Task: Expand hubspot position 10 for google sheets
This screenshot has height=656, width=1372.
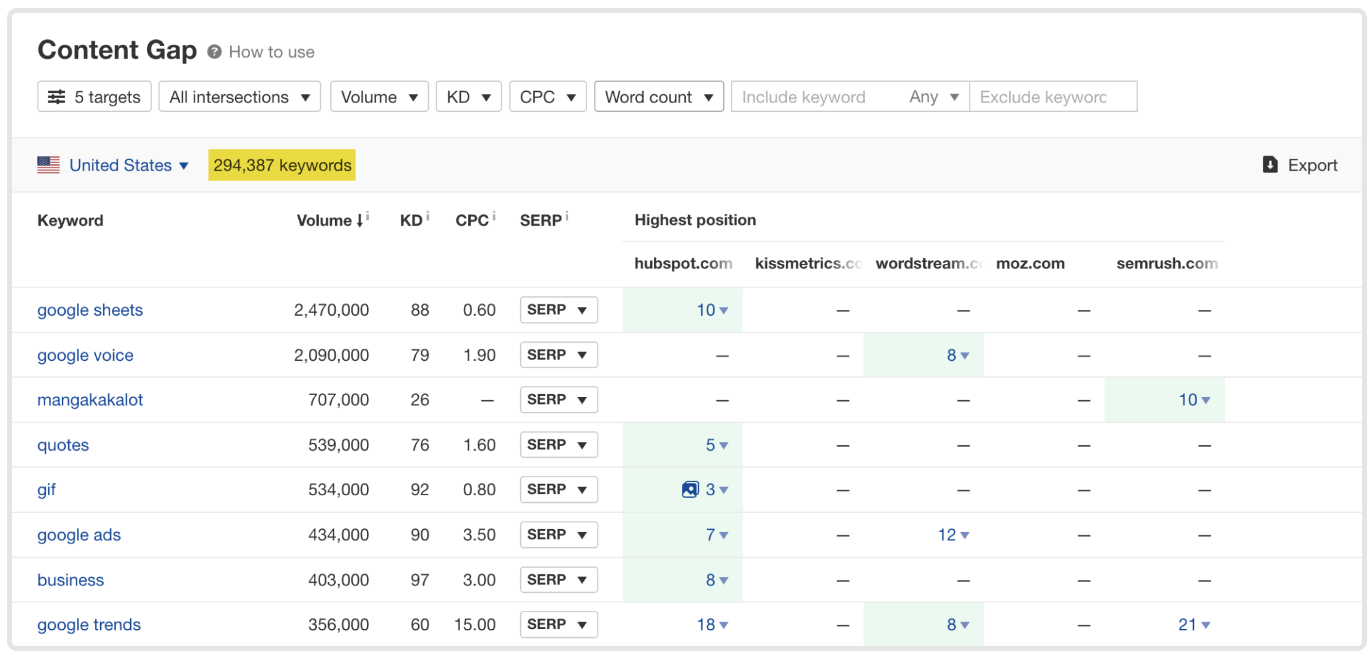Action: coord(713,310)
